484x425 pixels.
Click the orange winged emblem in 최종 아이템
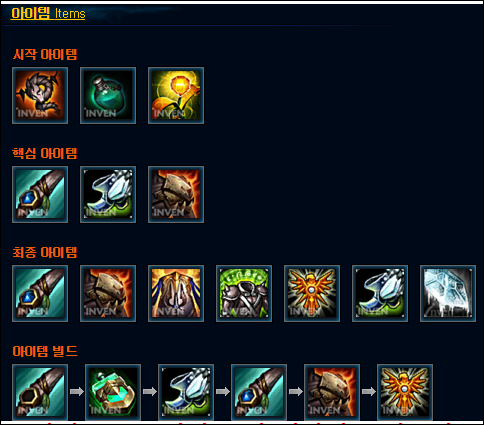tap(312, 293)
